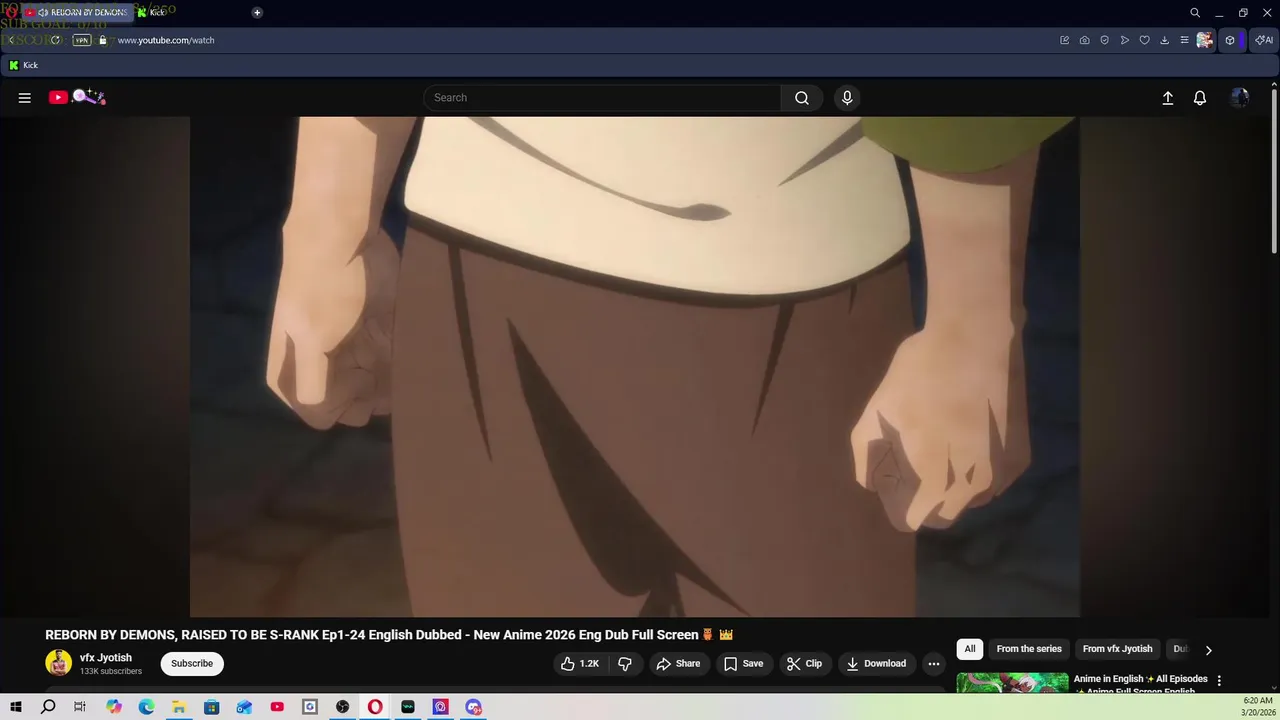Open Task View on taskbar
The height and width of the screenshot is (720, 1280).
(80, 707)
